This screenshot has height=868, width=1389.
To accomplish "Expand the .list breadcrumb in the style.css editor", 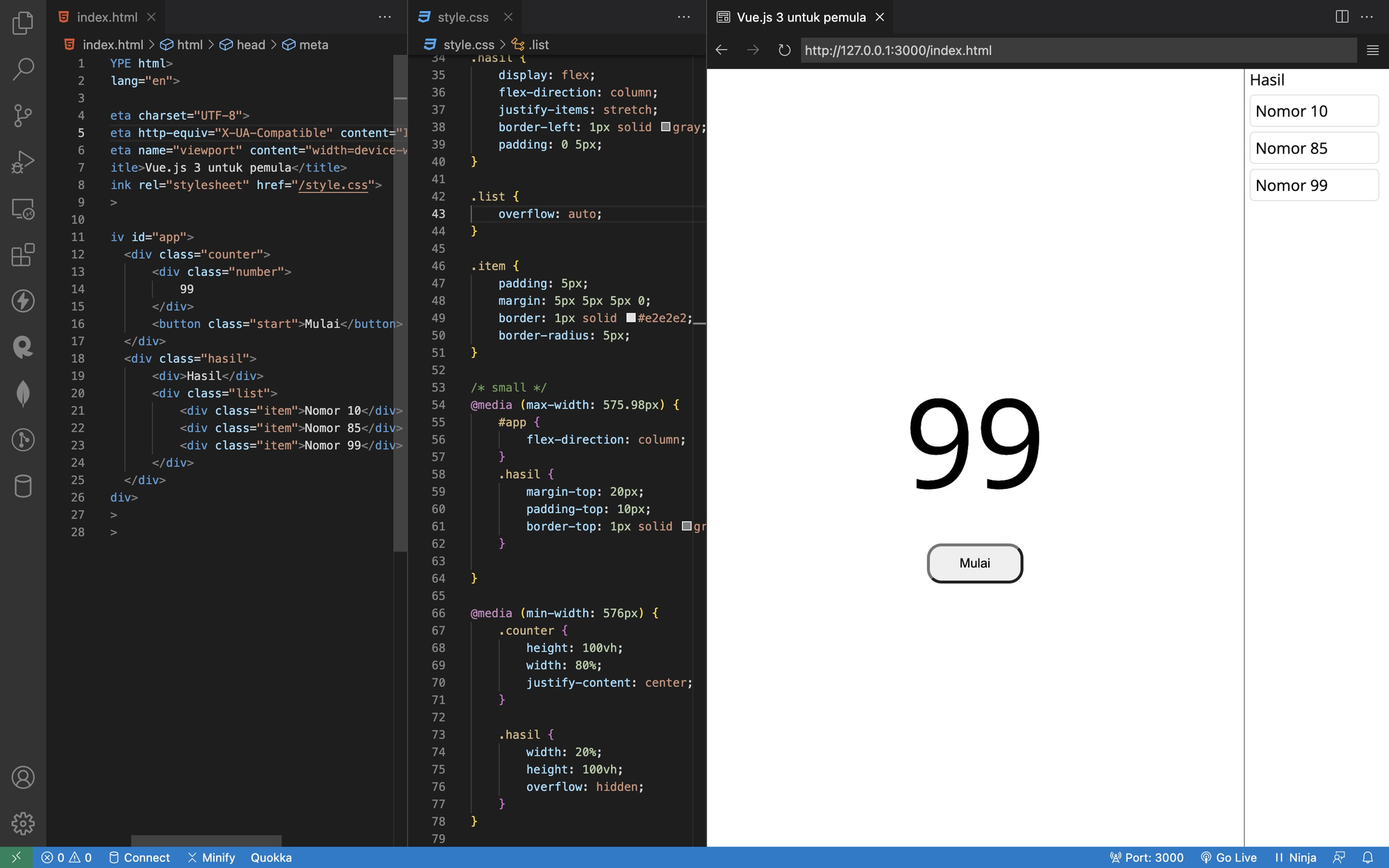I will click(530, 44).
